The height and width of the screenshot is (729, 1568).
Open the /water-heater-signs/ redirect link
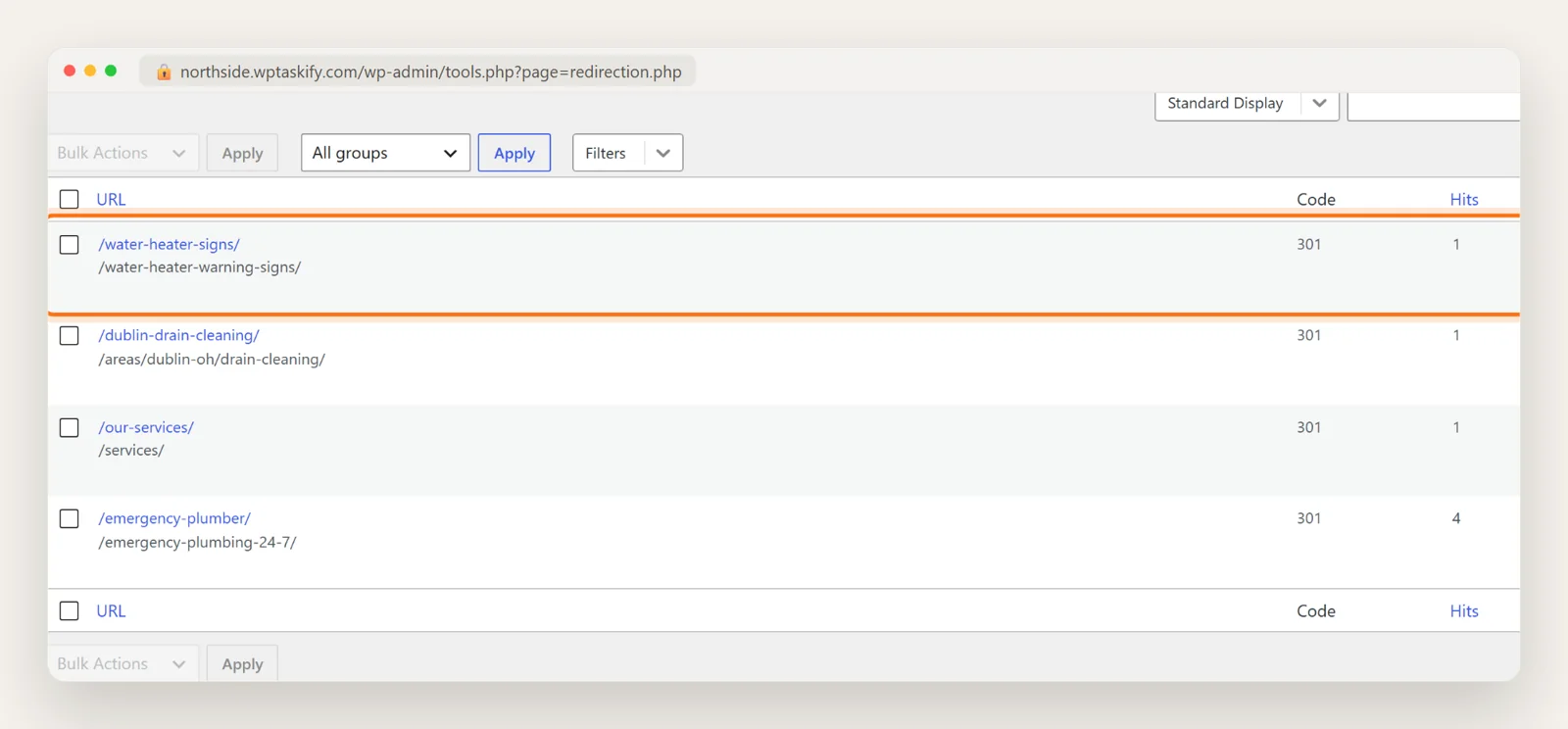(x=169, y=244)
